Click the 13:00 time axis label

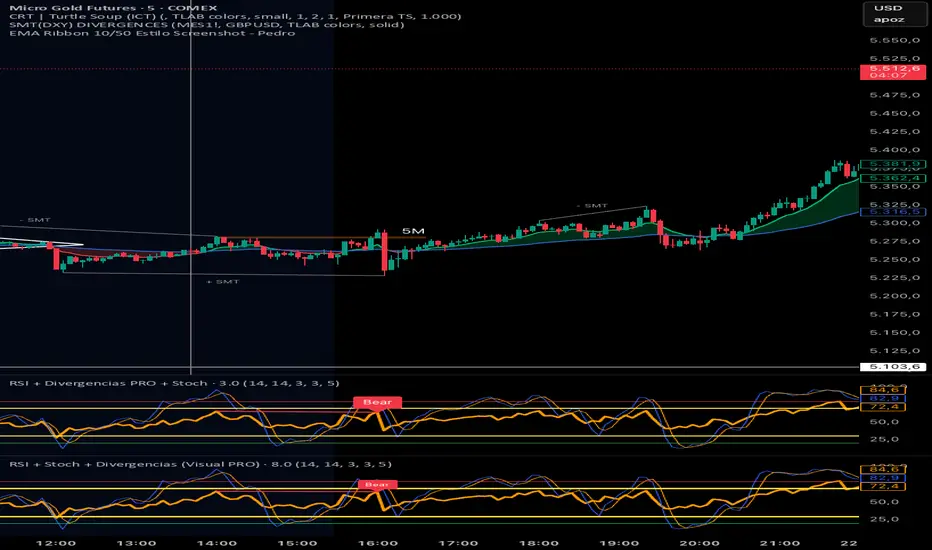[136, 543]
